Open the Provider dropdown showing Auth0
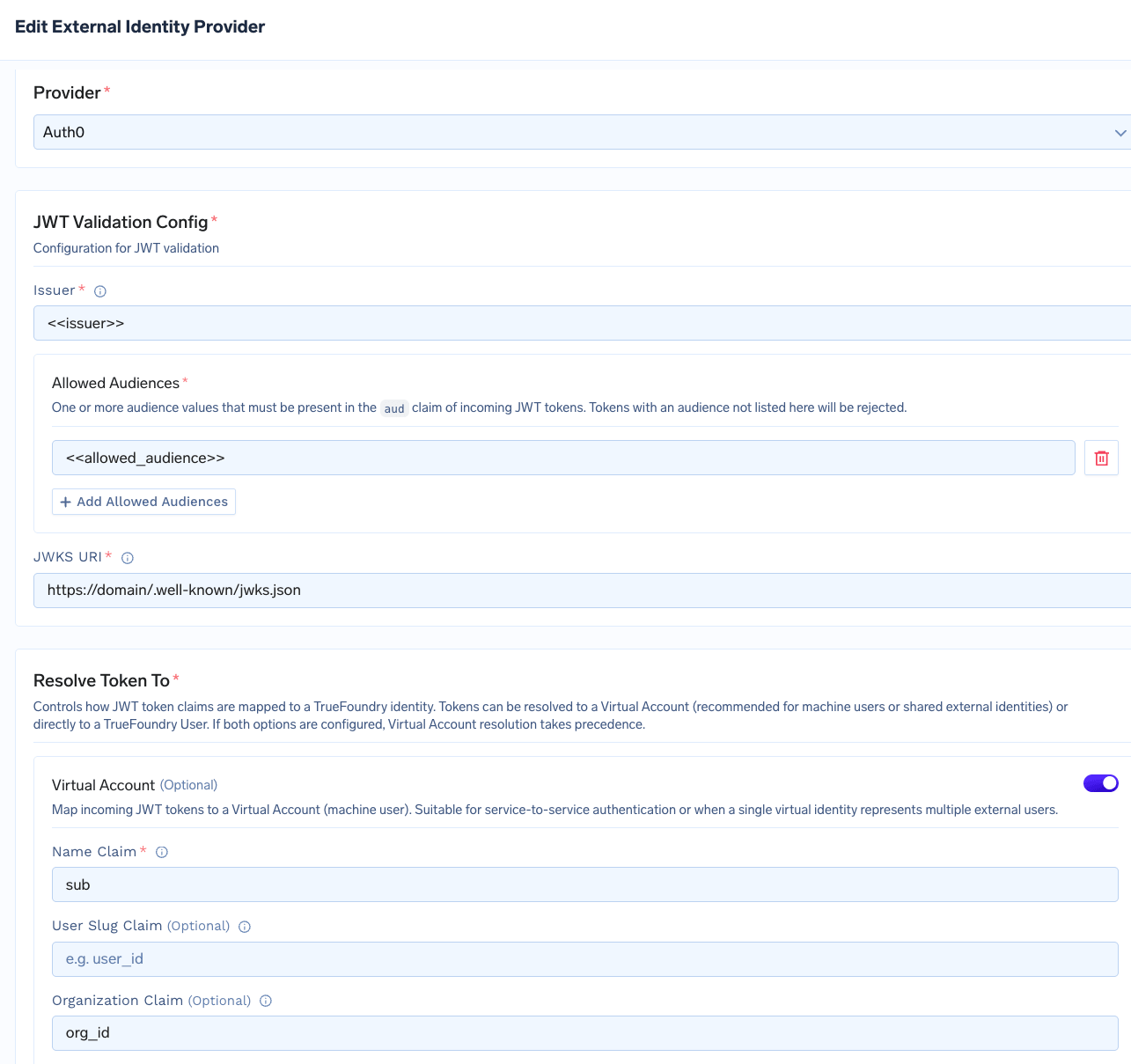The height and width of the screenshot is (1064, 1131). [582, 132]
